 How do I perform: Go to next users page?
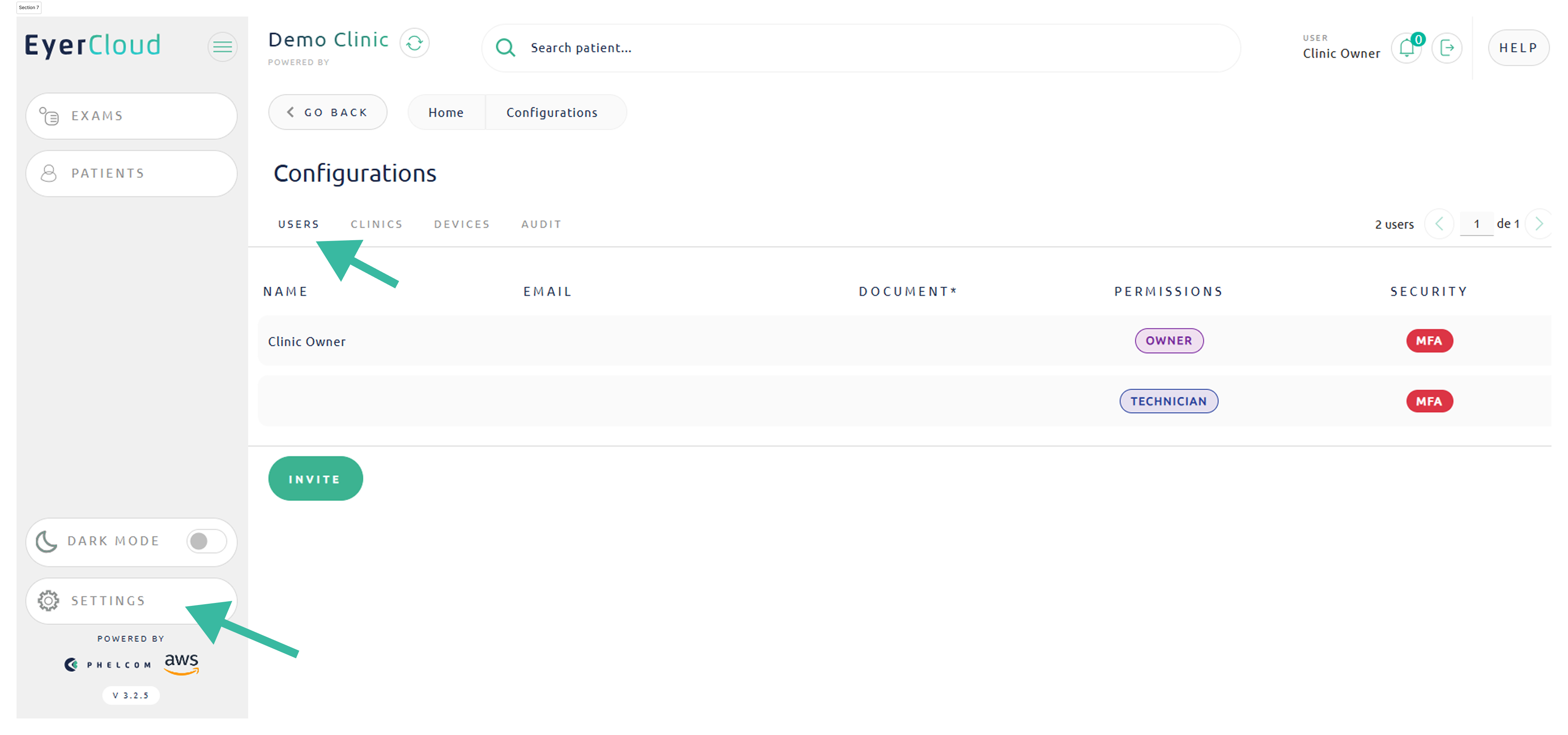pyautogui.click(x=1539, y=224)
